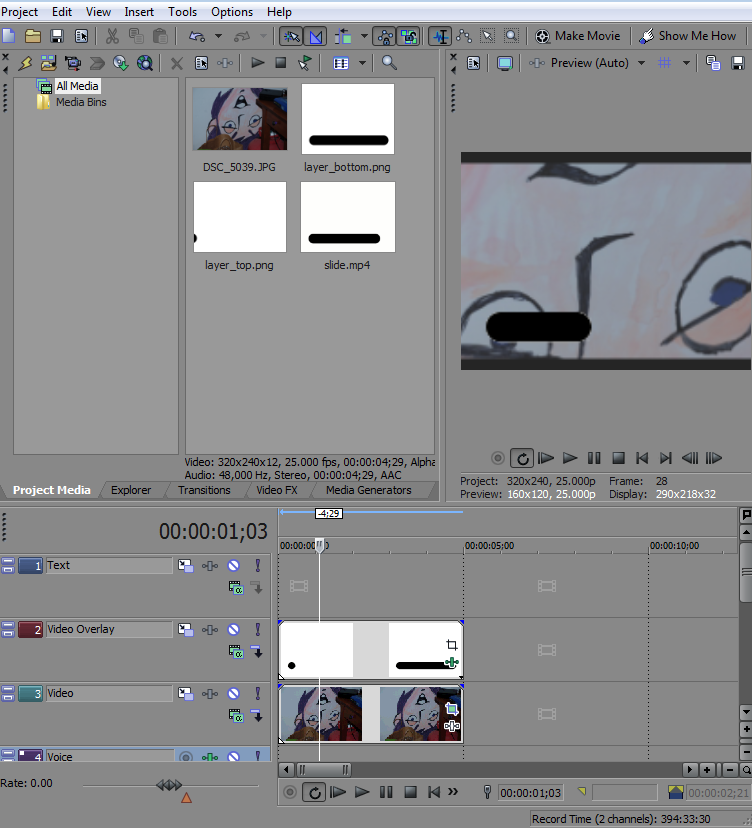Select All Media in the tree

pos(77,86)
